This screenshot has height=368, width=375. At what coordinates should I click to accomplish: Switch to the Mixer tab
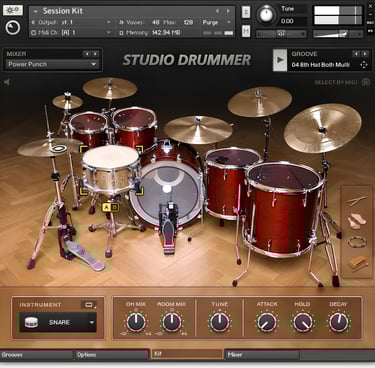(262, 355)
